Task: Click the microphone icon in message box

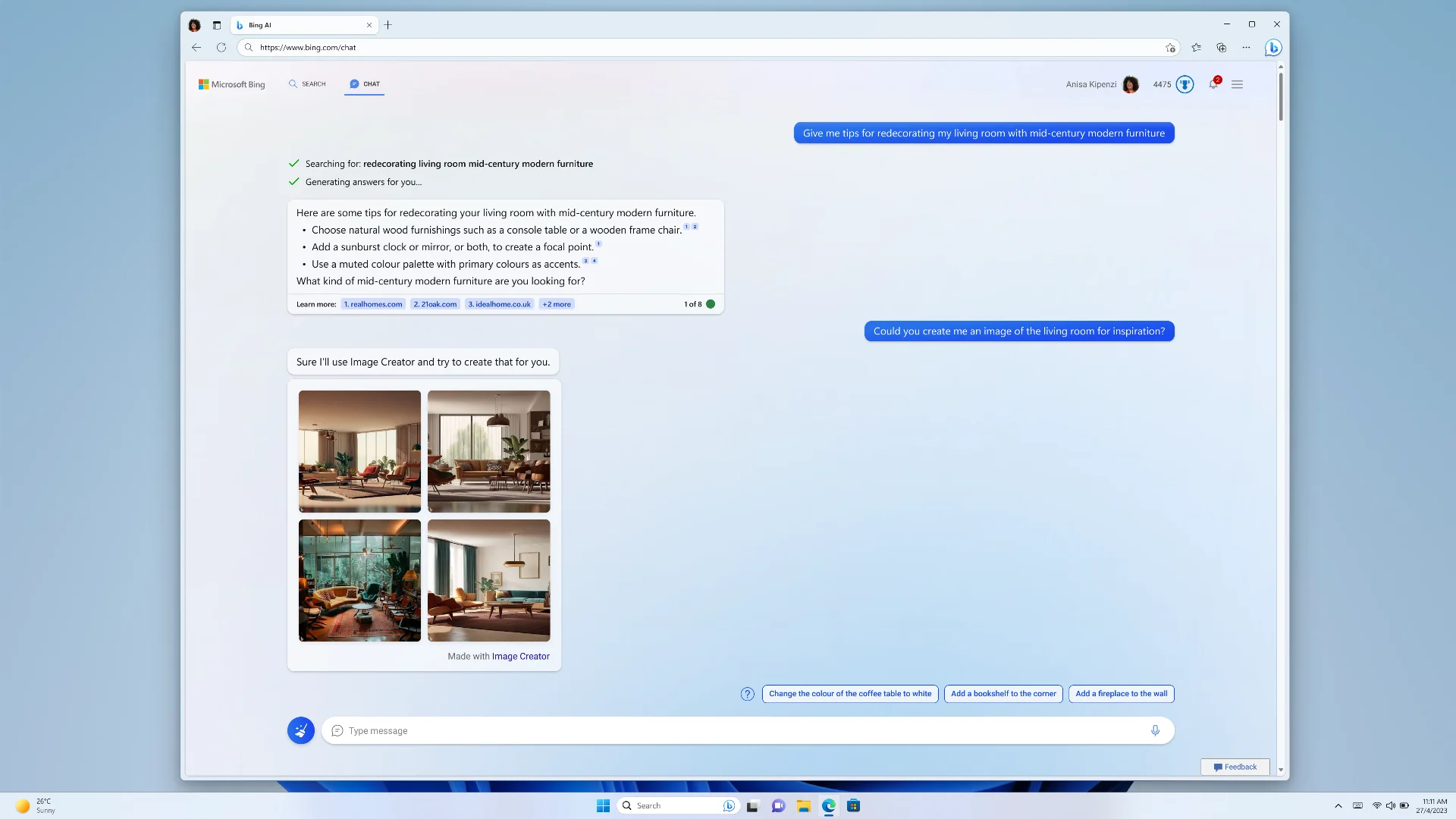Action: pos(1155,729)
